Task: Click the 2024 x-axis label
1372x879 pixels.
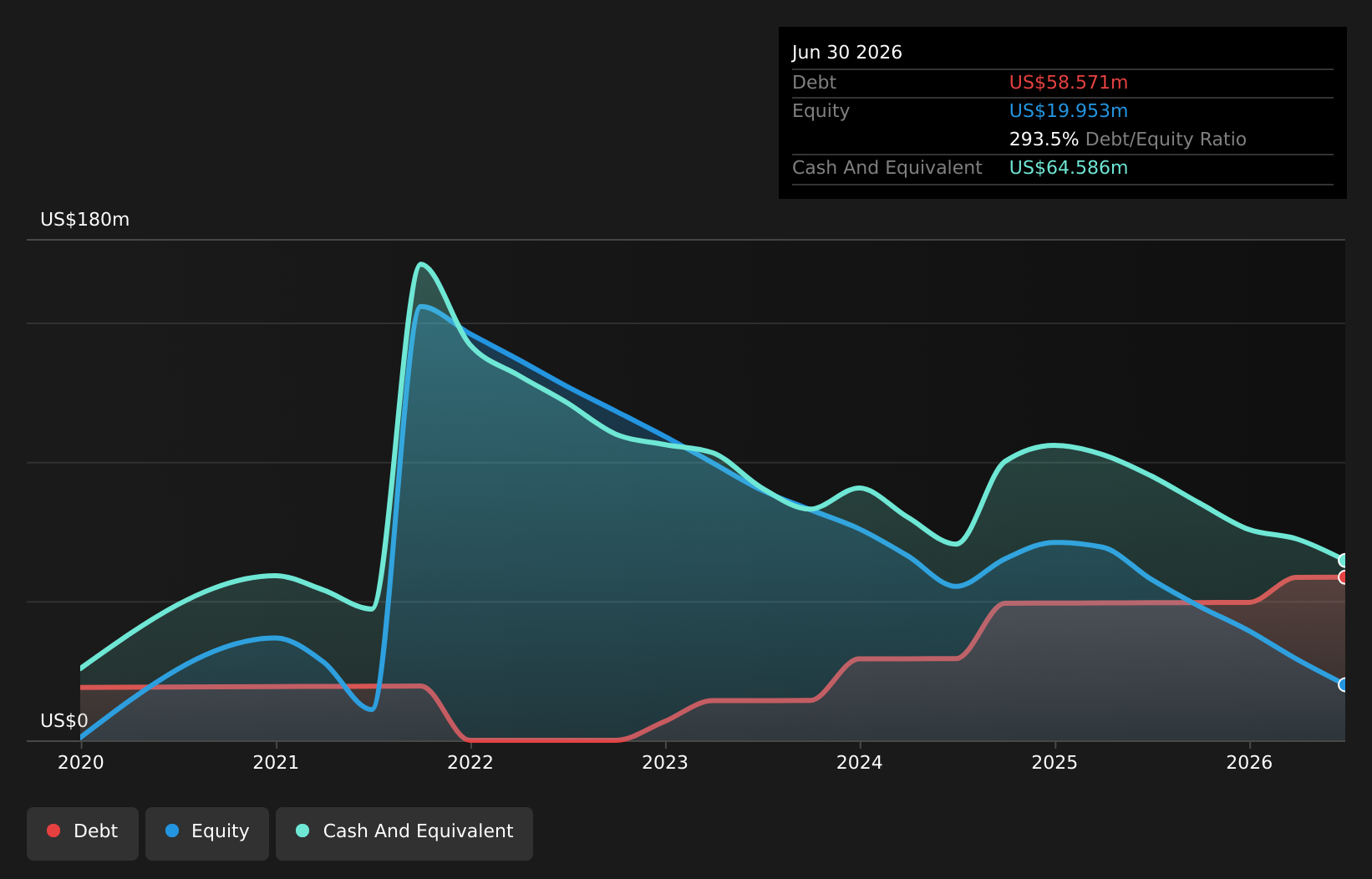Action: pos(860,763)
